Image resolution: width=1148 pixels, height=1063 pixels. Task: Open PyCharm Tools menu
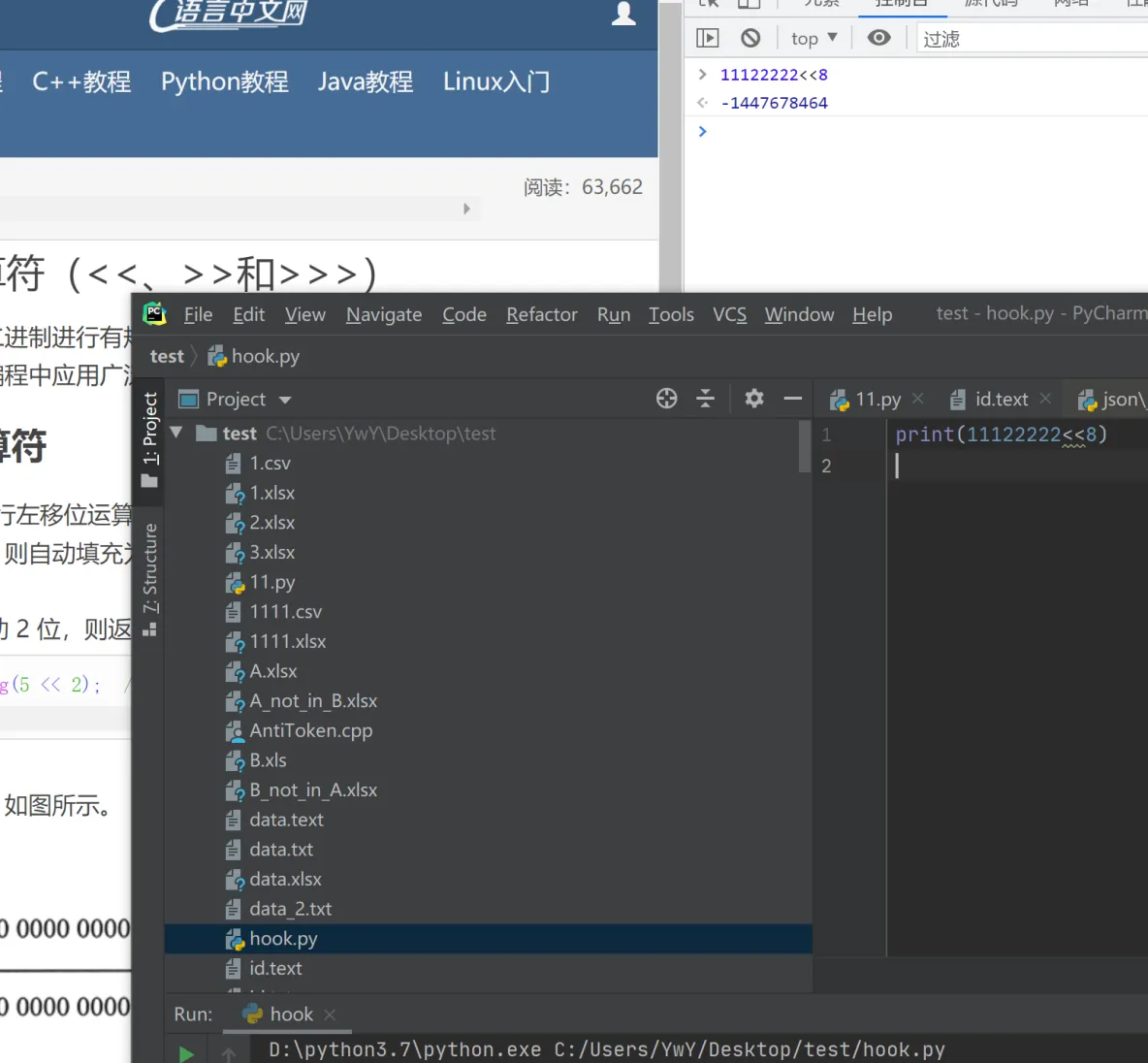671,314
